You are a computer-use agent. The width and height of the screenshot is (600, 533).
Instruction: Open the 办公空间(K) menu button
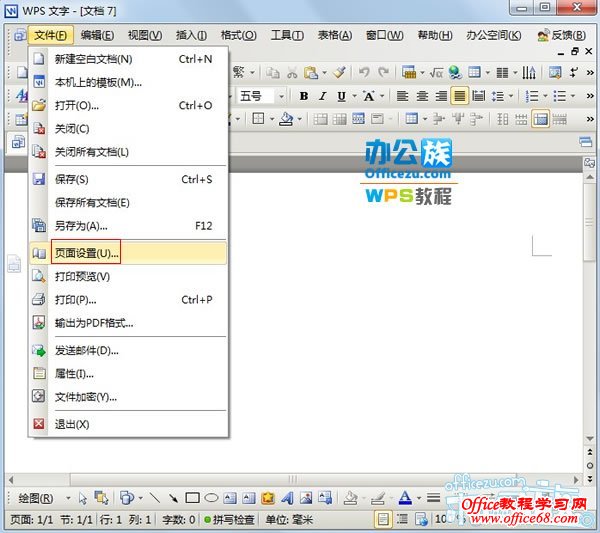[491, 35]
